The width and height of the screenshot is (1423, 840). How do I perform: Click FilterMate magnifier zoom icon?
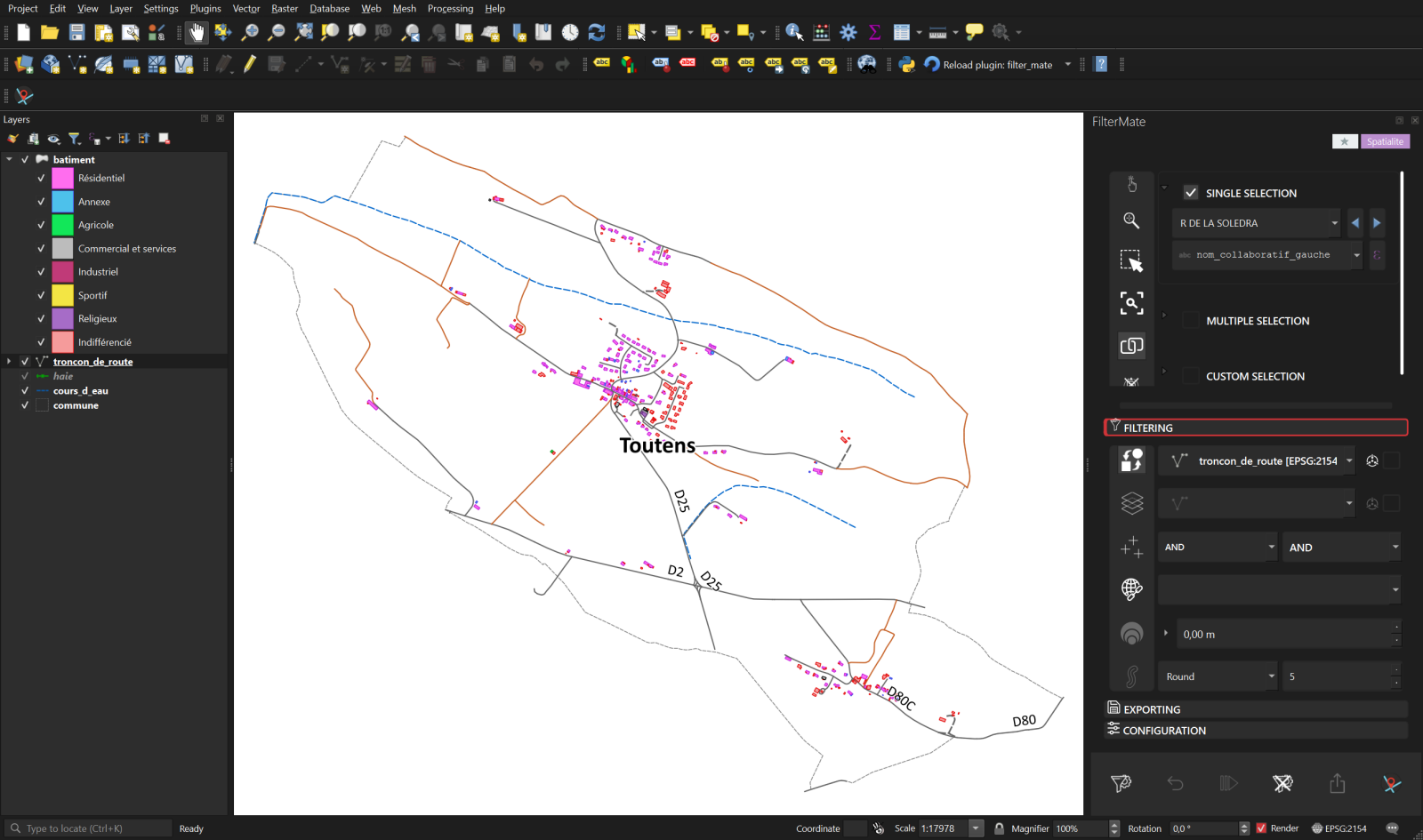tap(1131, 220)
